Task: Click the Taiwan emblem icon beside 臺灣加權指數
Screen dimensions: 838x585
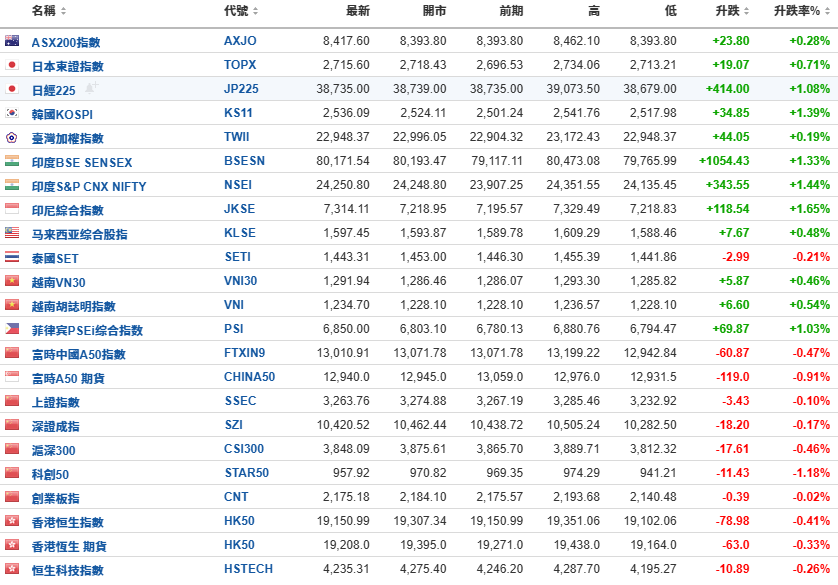Action: [x=12, y=137]
